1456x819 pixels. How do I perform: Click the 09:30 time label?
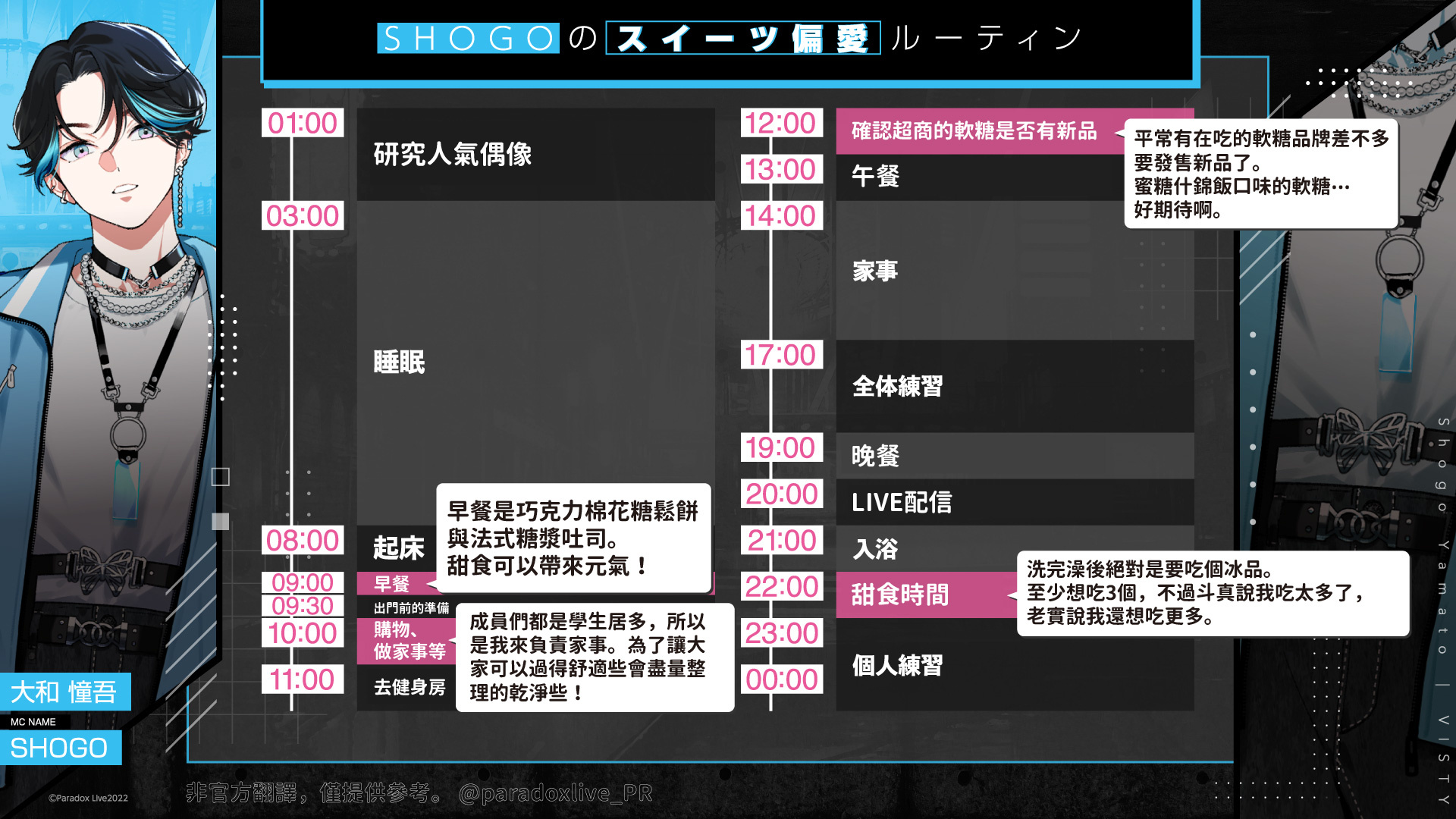[303, 606]
